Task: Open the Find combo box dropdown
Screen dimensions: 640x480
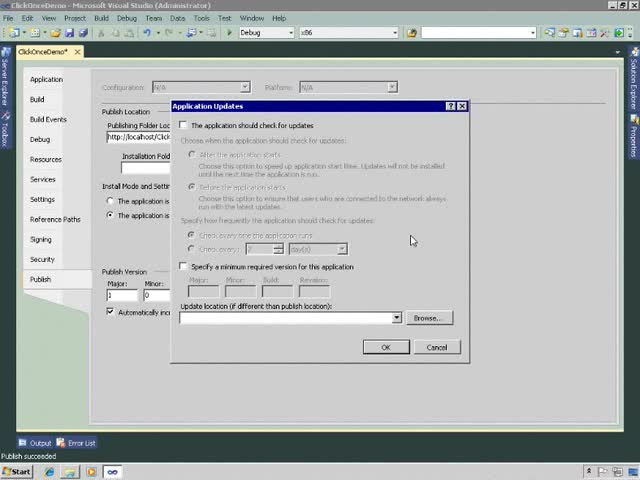Action: pos(533,33)
